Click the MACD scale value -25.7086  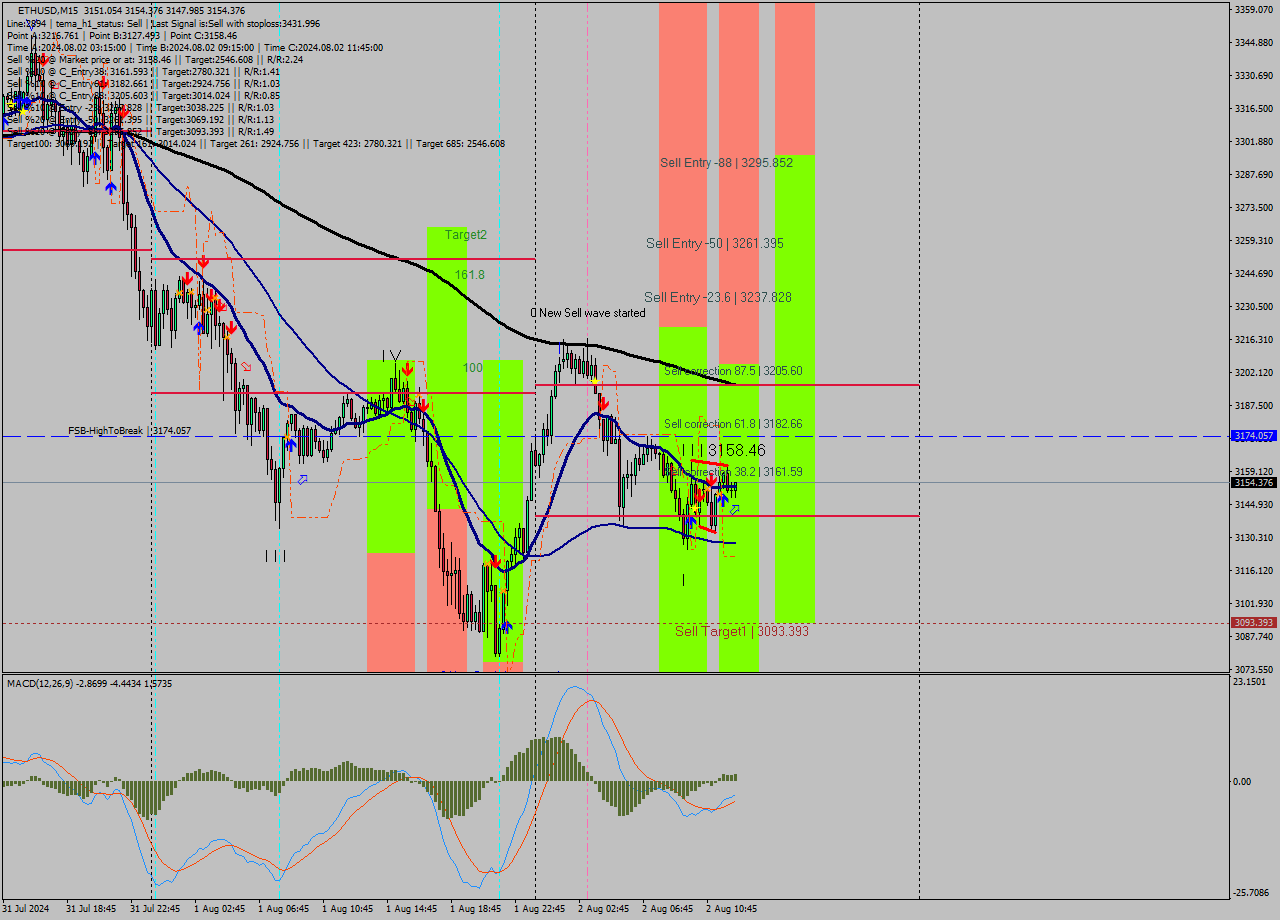1251,891
